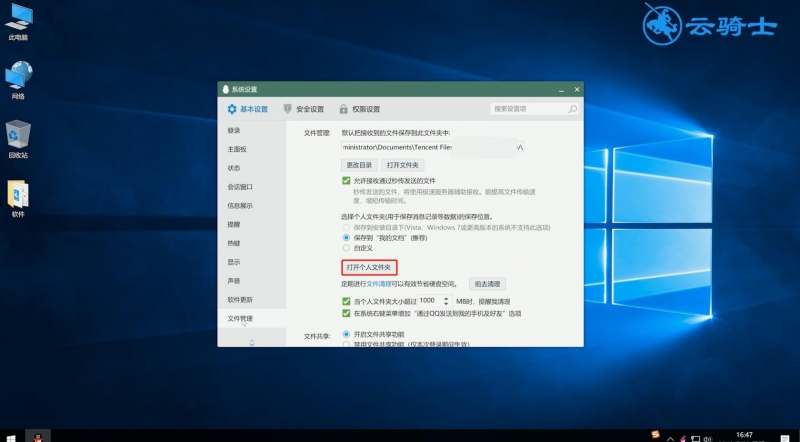The height and width of the screenshot is (442, 800).
Task: Select 保存到"我的文档" radio option
Action: [x=346, y=238]
